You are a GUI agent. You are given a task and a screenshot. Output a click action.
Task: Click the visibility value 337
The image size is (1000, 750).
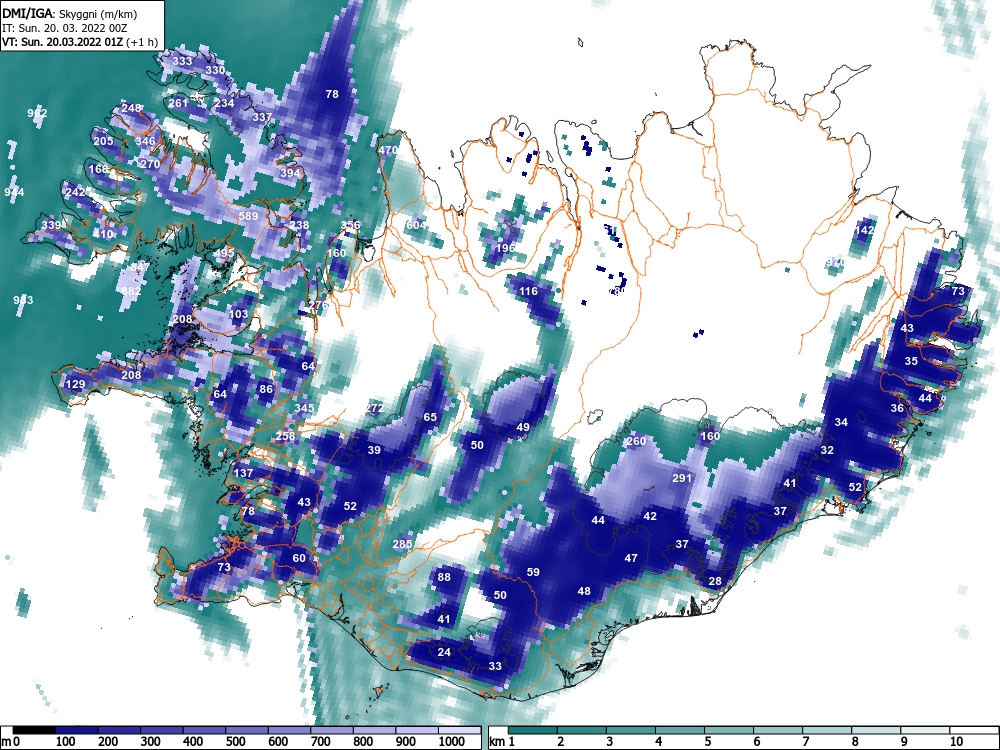click(x=262, y=117)
